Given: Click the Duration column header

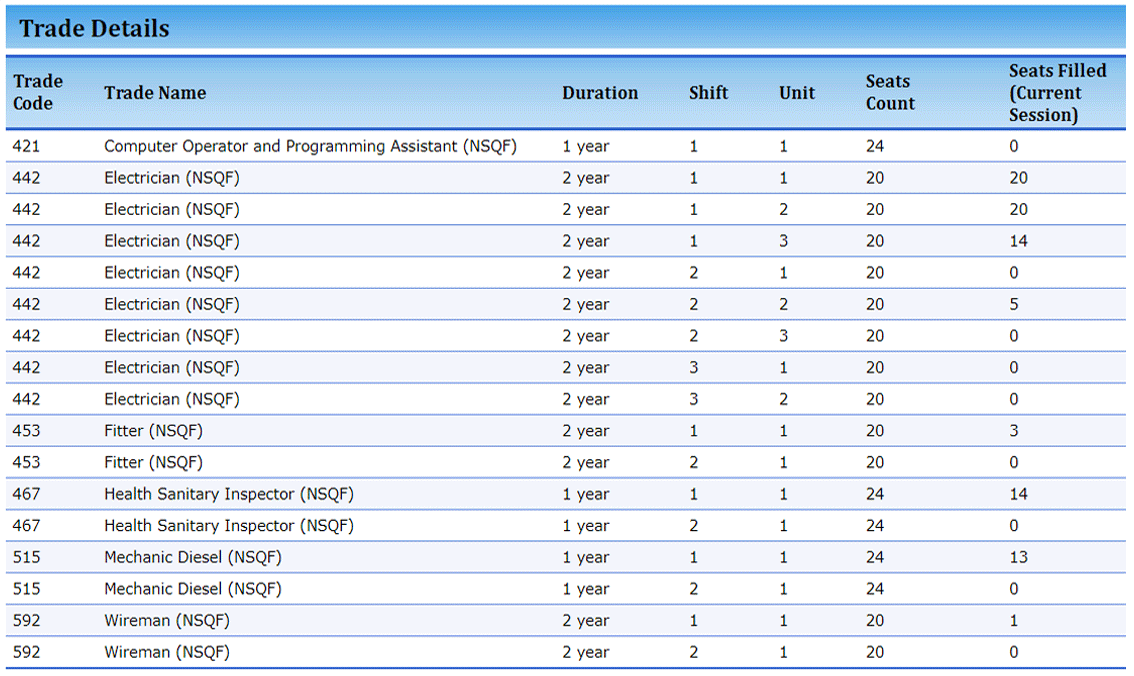Looking at the screenshot, I should tap(600, 93).
